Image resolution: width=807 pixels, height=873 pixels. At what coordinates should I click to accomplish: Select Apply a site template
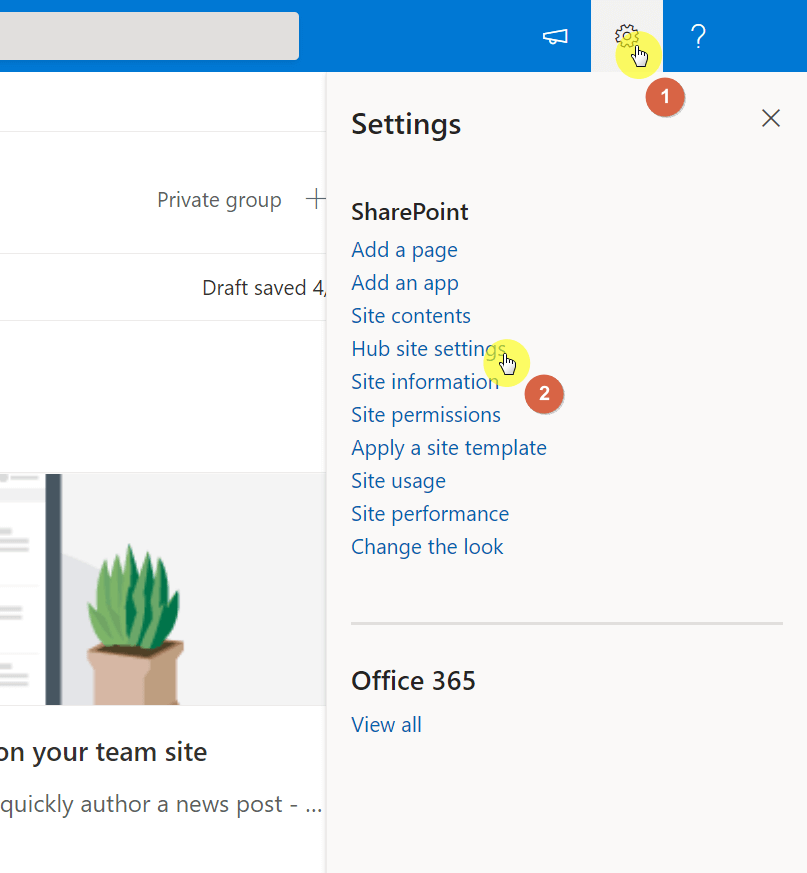pos(449,448)
